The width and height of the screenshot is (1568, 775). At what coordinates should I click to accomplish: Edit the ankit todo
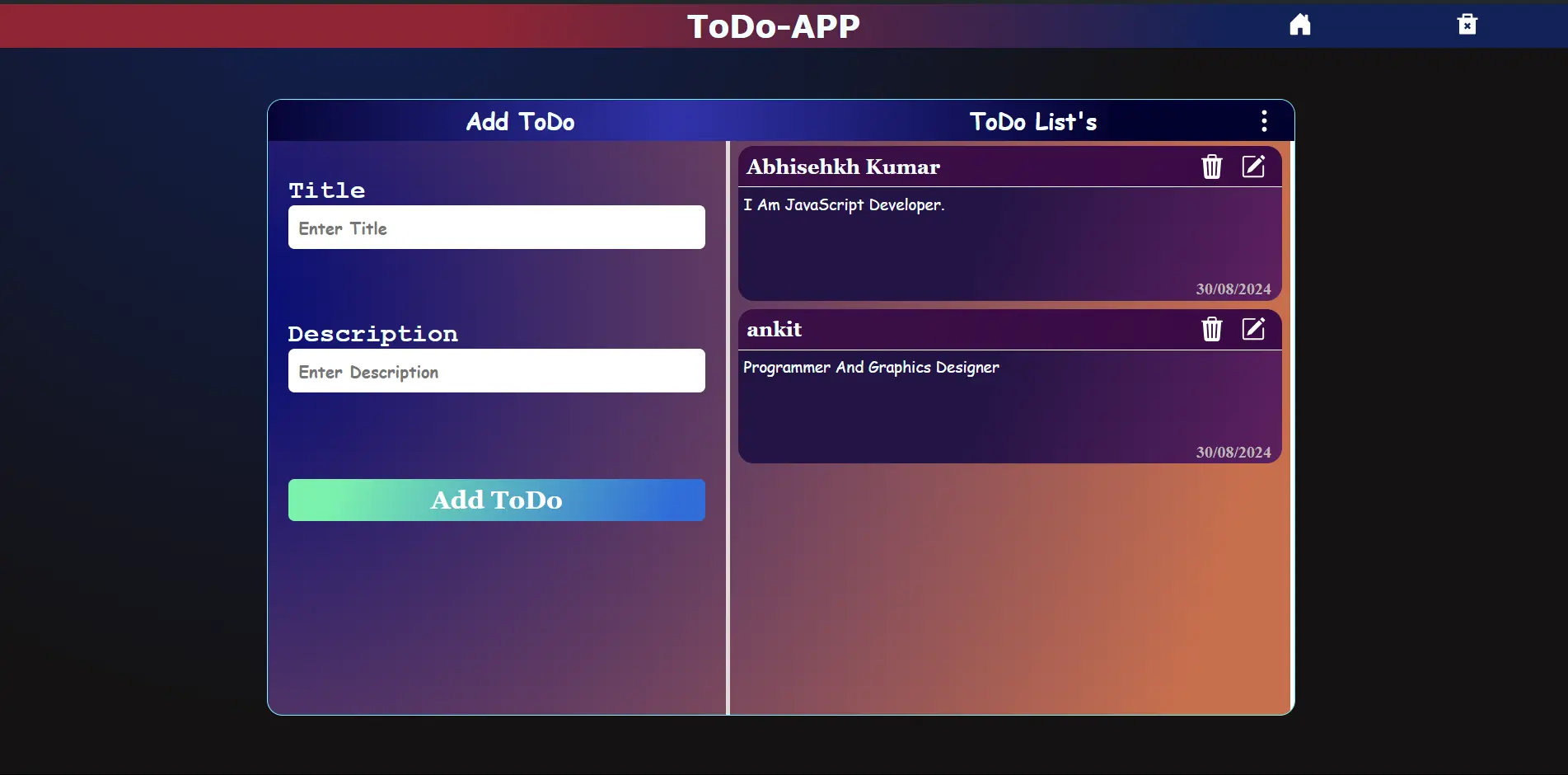click(x=1253, y=329)
